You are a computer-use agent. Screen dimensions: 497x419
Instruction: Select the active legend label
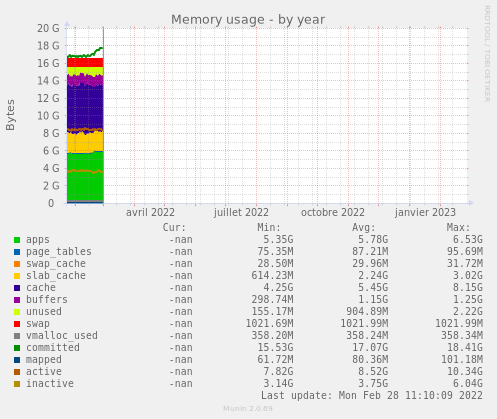(44, 371)
